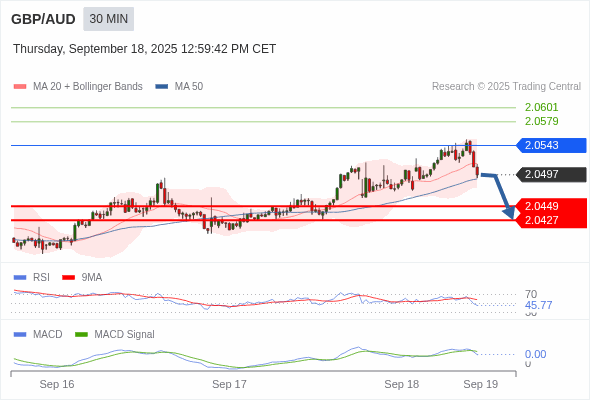Click the 2.0601 green resistance label
The height and width of the screenshot is (400, 590).
[541, 108]
